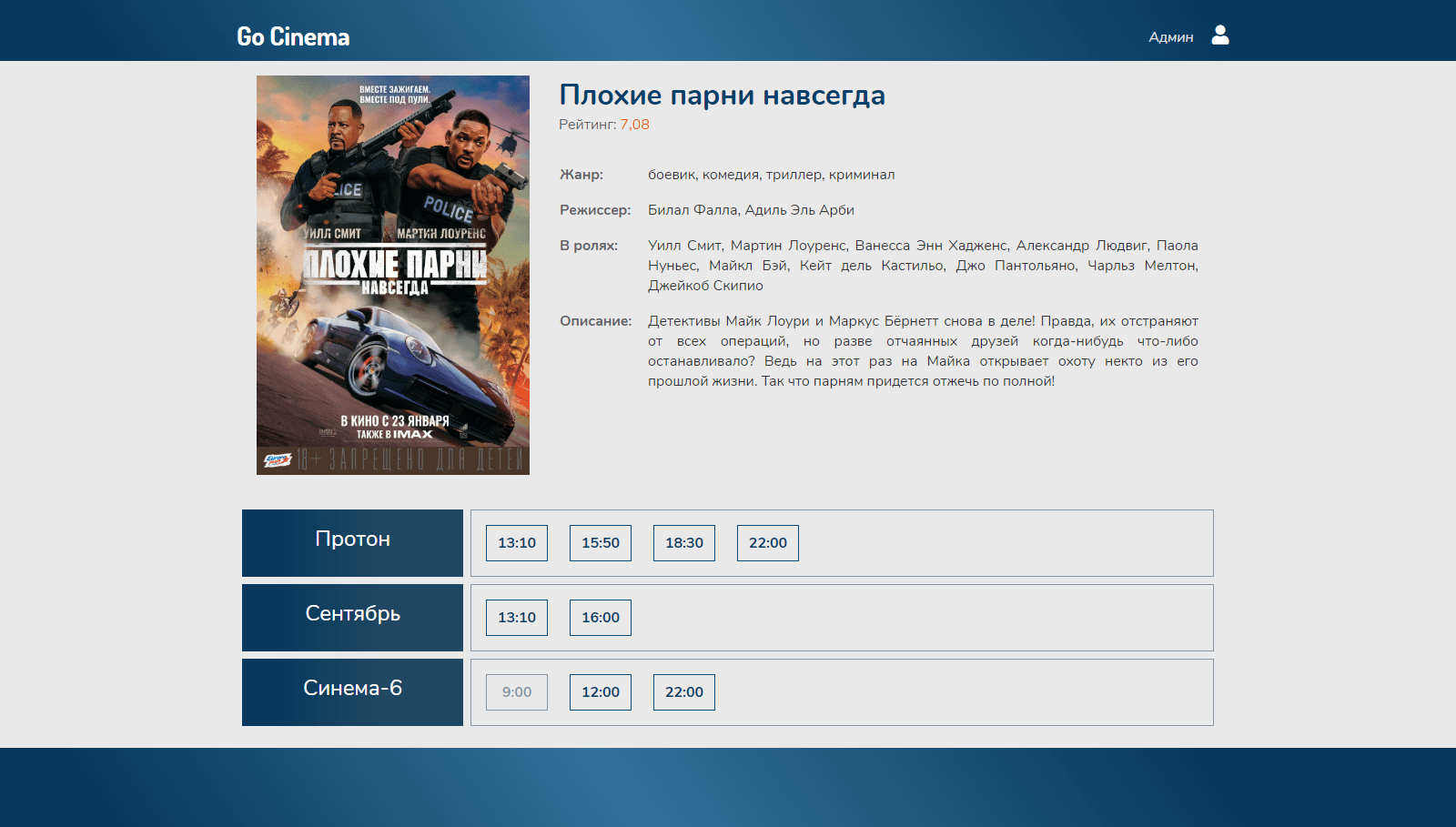
Task: Open the Синема-6 cinema panel
Action: pyautogui.click(x=352, y=691)
